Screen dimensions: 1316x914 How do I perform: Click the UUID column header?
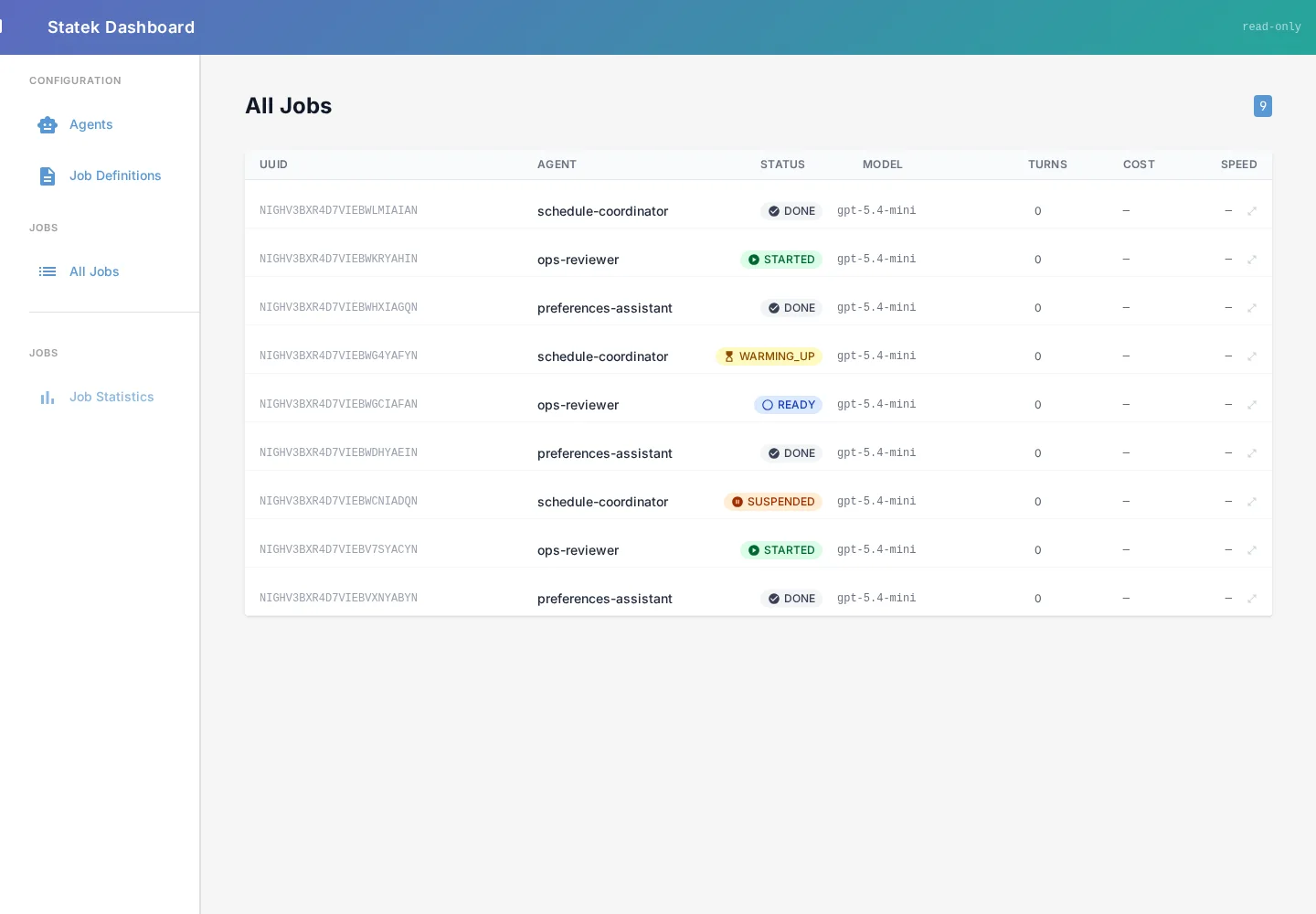273,165
